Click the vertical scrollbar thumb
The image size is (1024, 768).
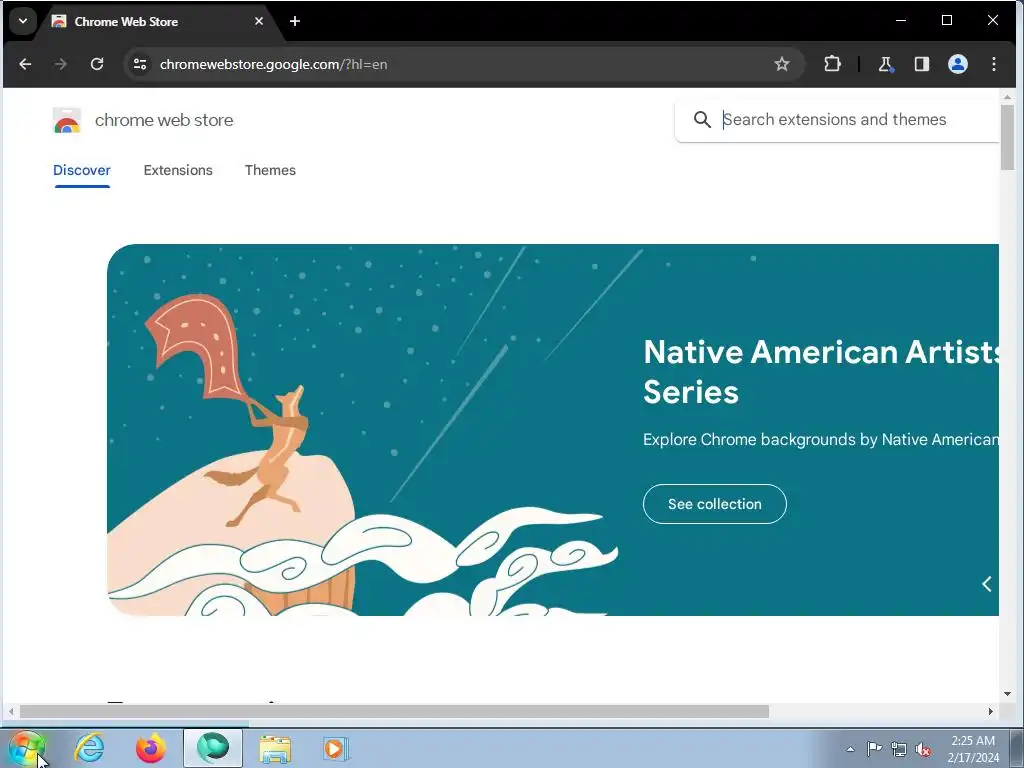coord(1007,136)
